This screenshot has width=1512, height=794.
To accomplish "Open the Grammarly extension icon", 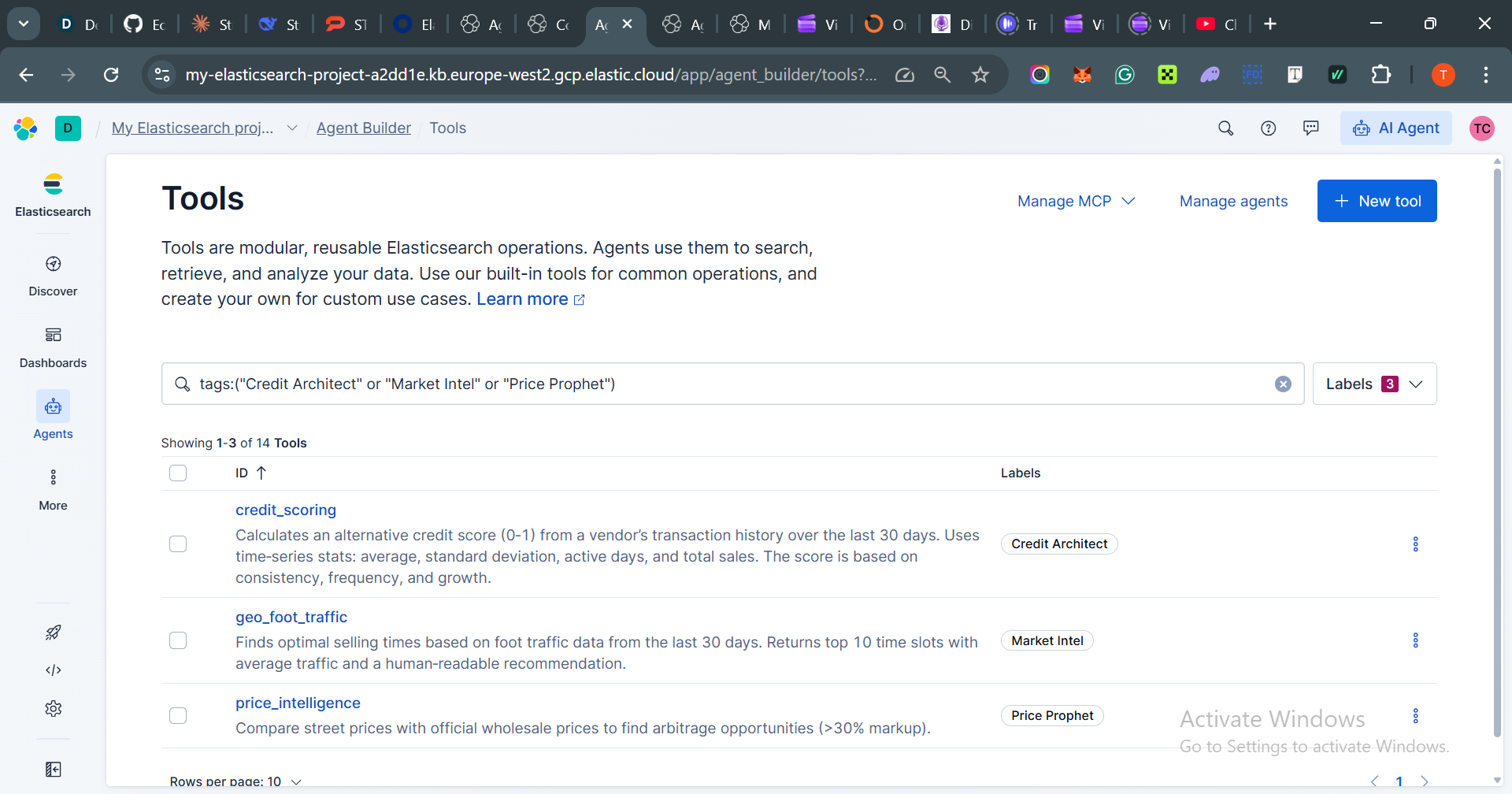I will [1125, 75].
